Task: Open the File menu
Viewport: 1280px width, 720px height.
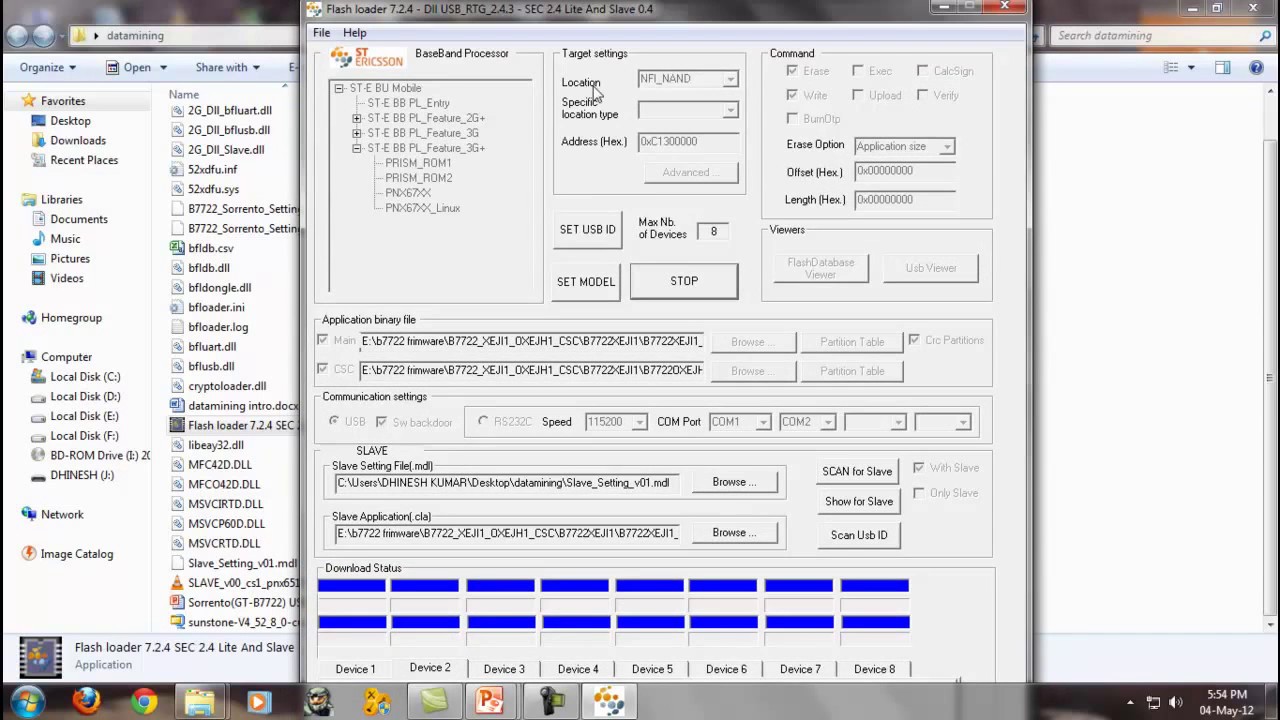Action: (x=321, y=33)
